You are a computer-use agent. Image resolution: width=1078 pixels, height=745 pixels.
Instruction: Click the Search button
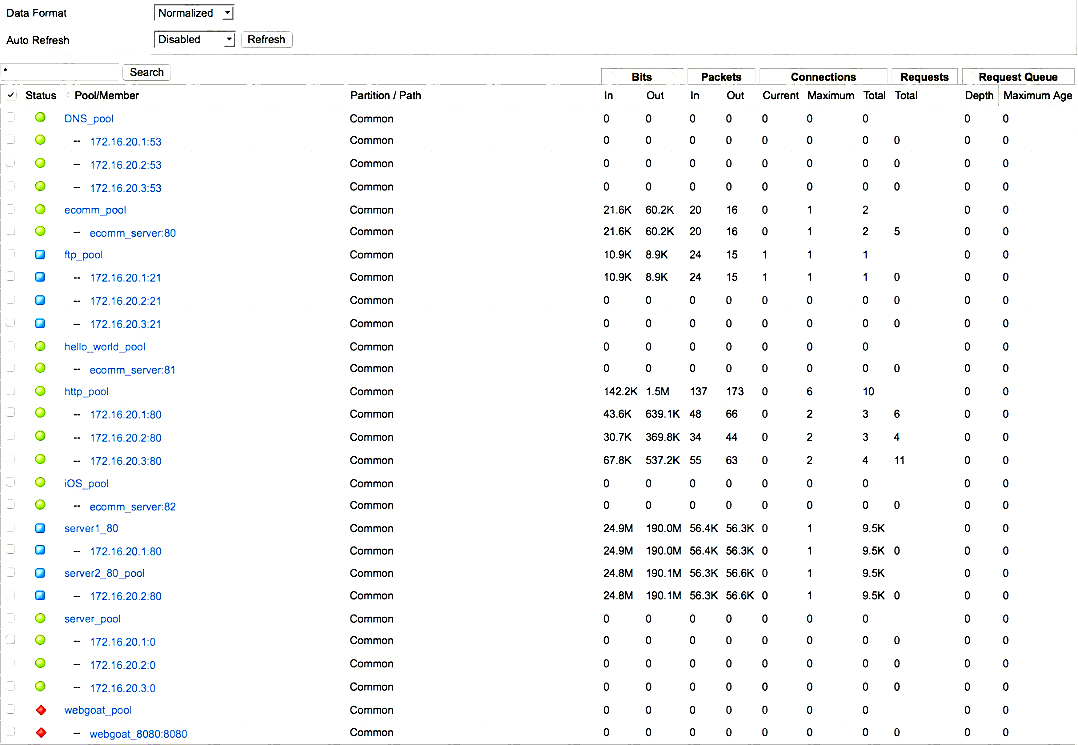point(146,72)
